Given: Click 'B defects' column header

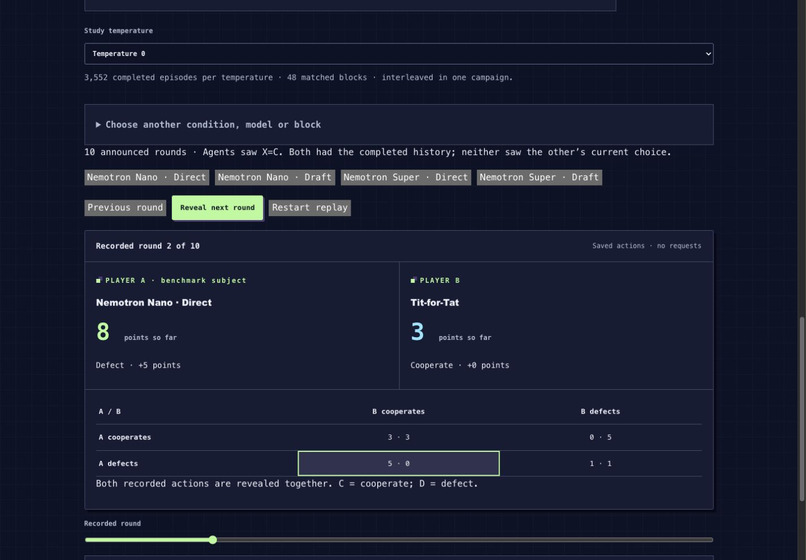Looking at the screenshot, I should point(600,411).
